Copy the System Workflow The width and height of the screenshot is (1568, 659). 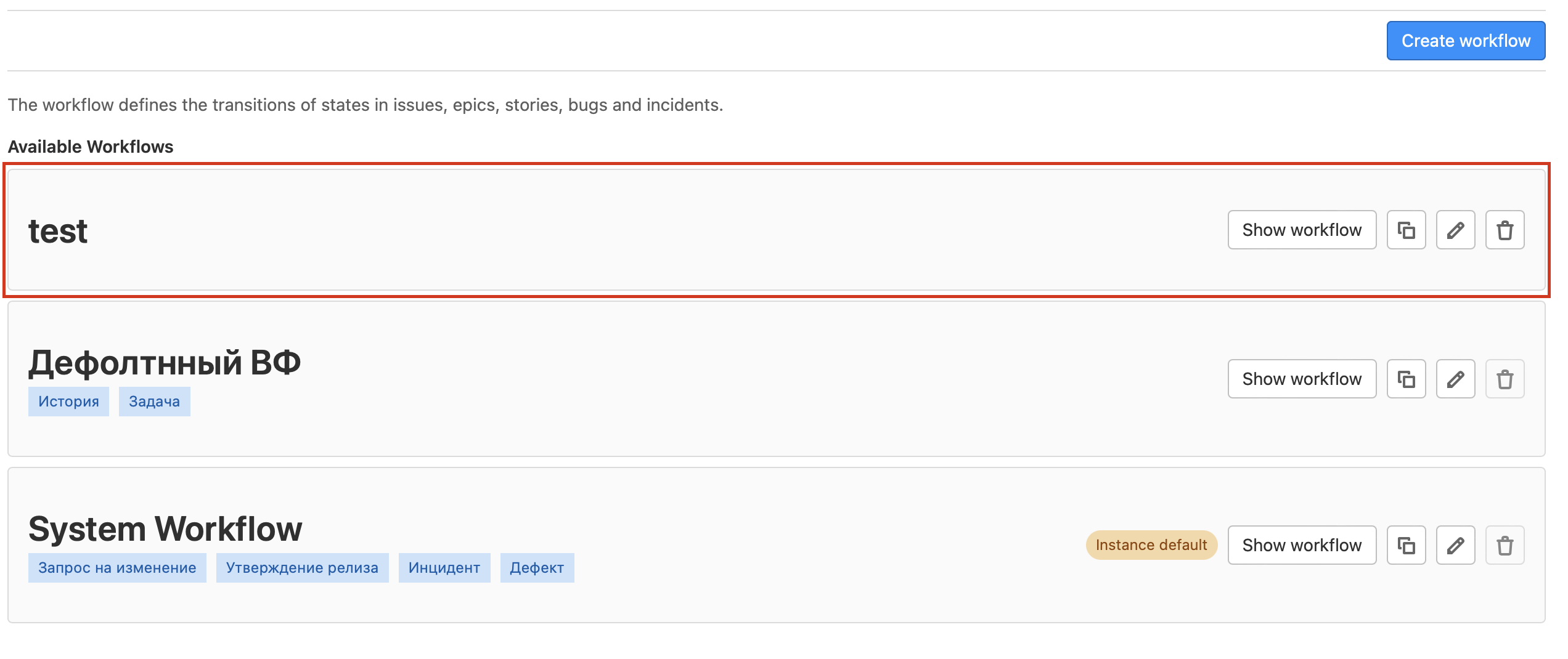click(x=1406, y=545)
